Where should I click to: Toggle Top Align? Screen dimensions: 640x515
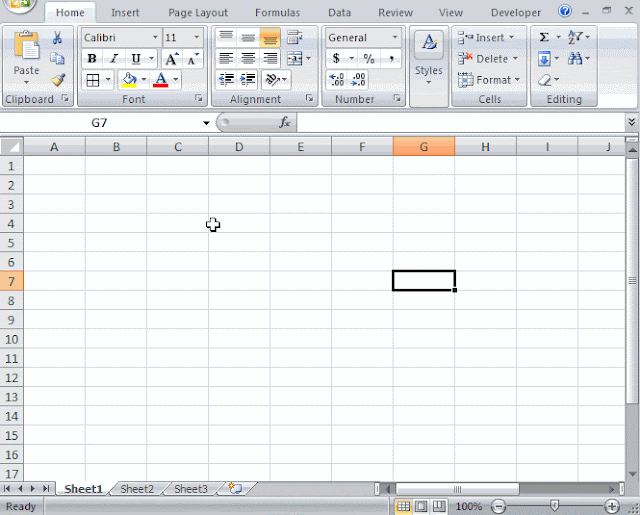226,38
